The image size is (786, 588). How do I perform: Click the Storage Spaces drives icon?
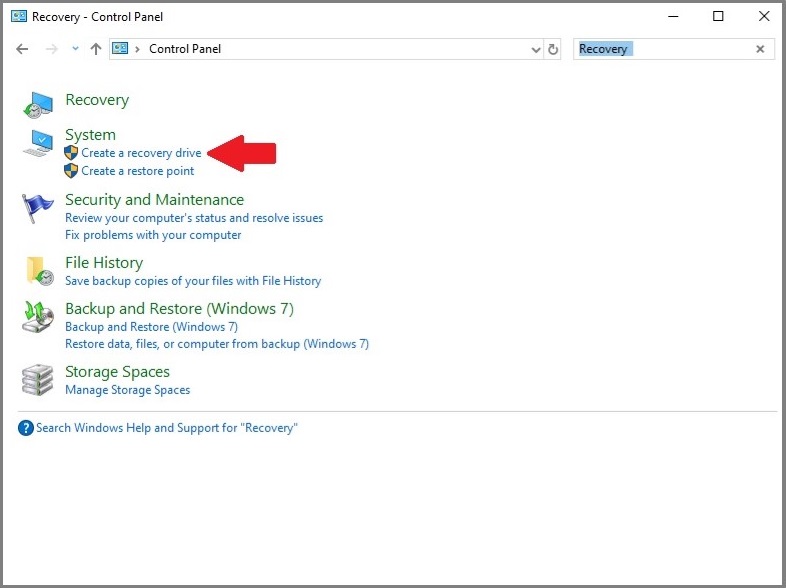(38, 380)
